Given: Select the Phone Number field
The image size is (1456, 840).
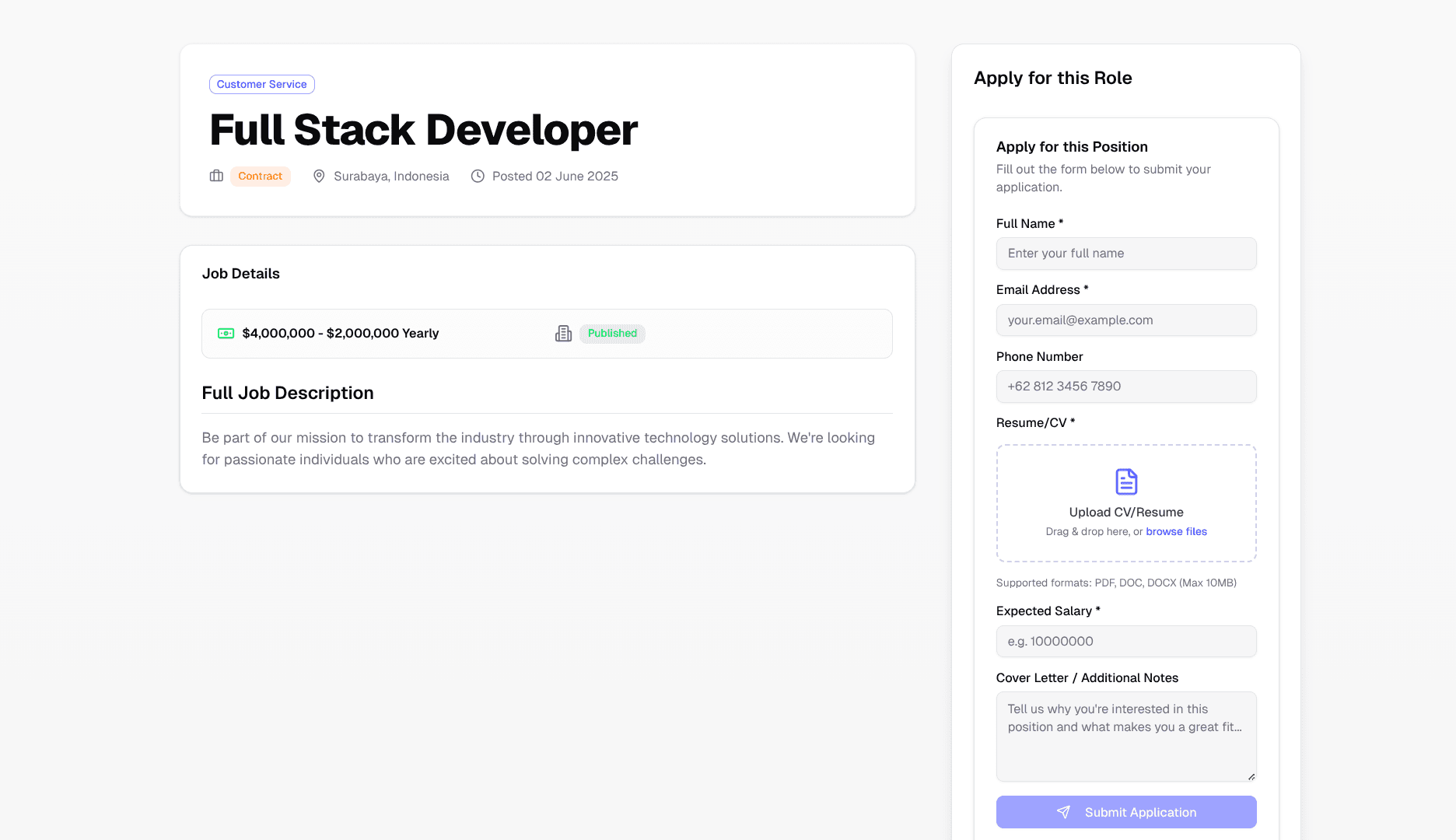Looking at the screenshot, I should [1125, 386].
